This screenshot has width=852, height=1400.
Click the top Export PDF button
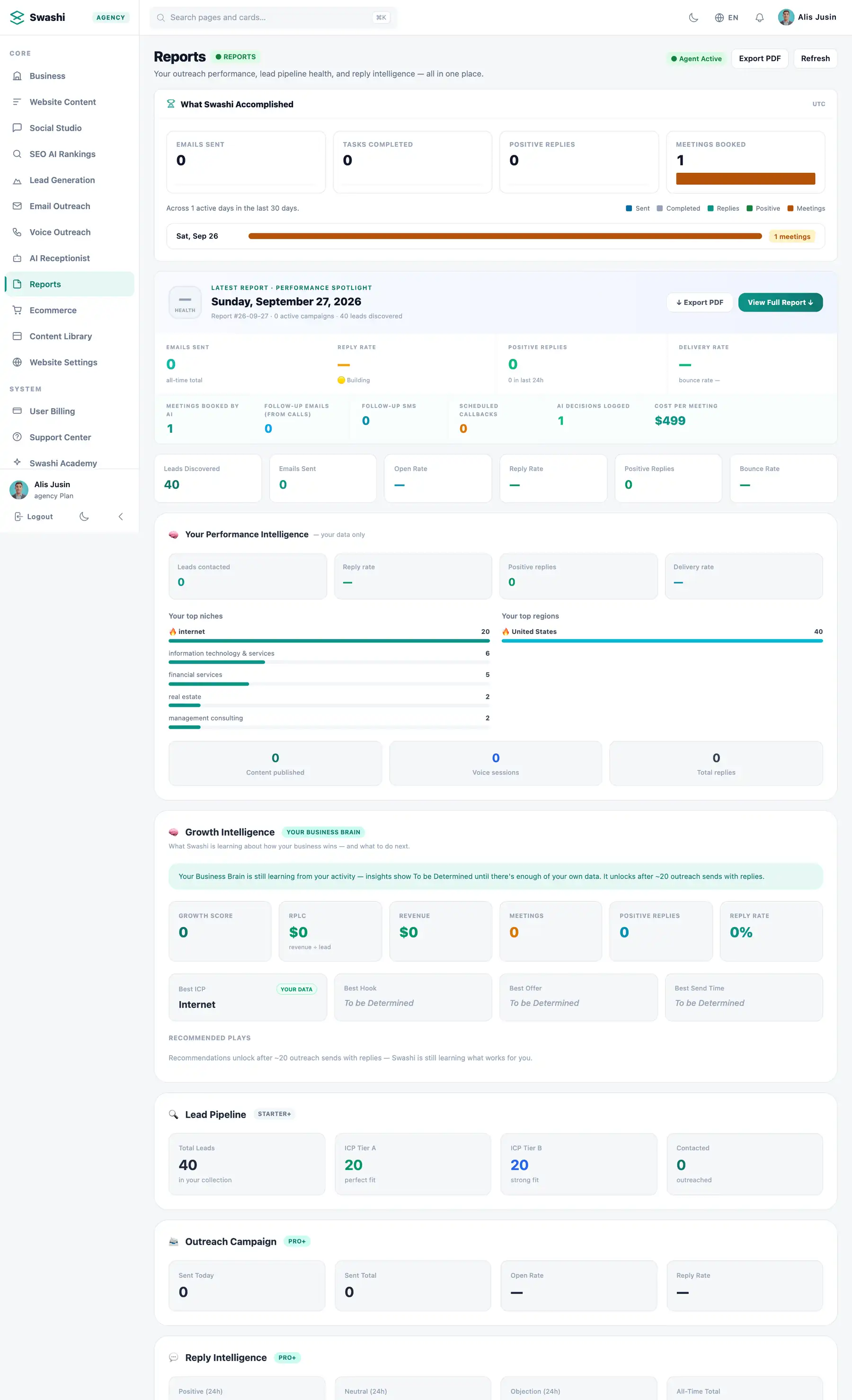tap(759, 59)
